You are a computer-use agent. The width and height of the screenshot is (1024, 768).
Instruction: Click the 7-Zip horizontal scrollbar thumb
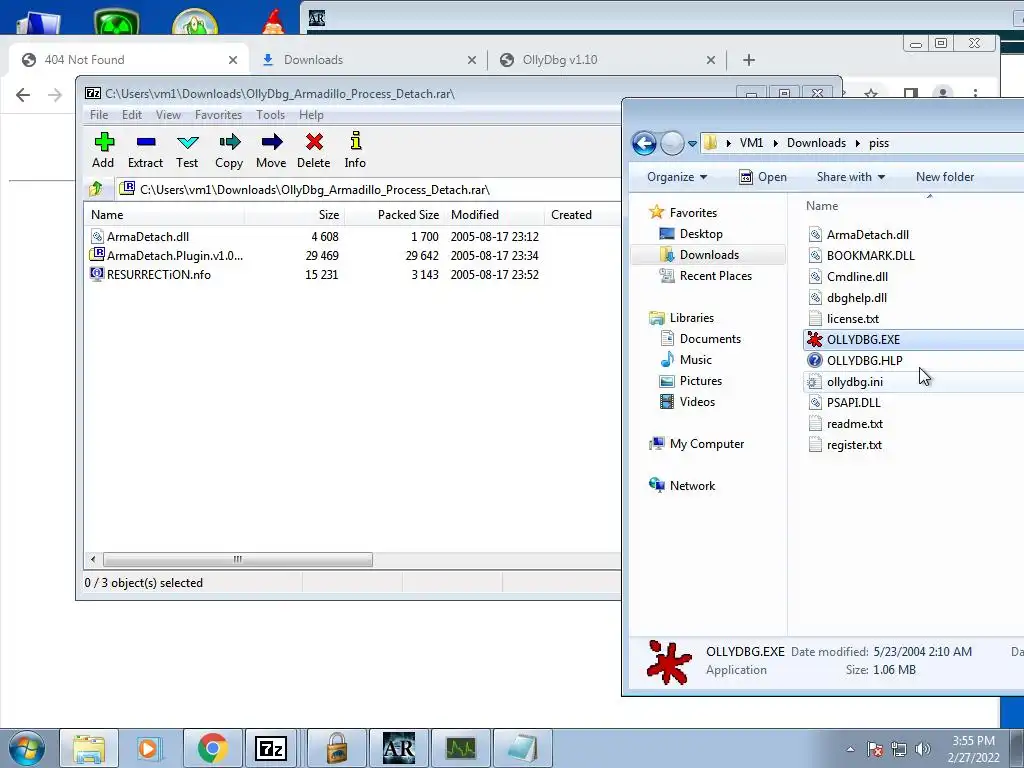[x=238, y=560]
